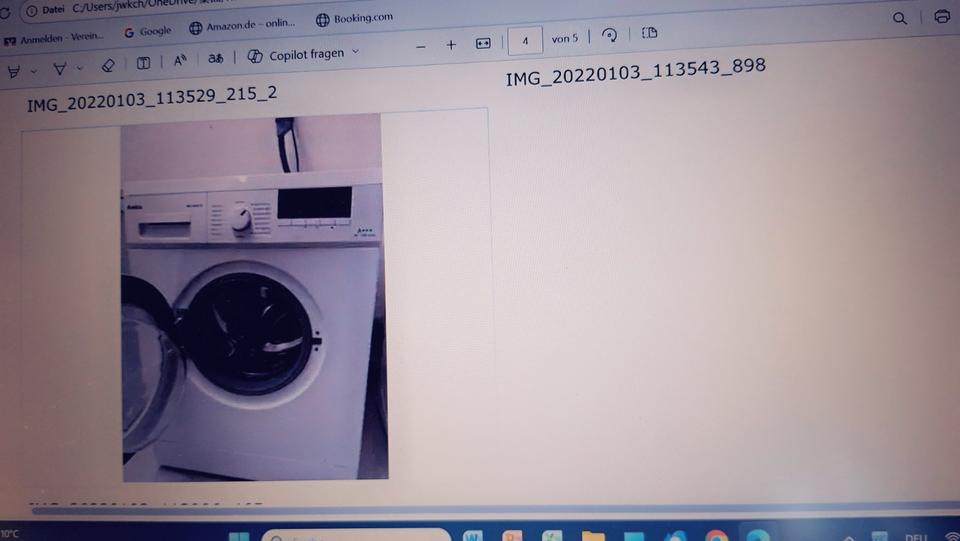Image resolution: width=960 pixels, height=541 pixels.
Task: Click caption IMG_20220103_113543_898
Action: click(x=636, y=72)
